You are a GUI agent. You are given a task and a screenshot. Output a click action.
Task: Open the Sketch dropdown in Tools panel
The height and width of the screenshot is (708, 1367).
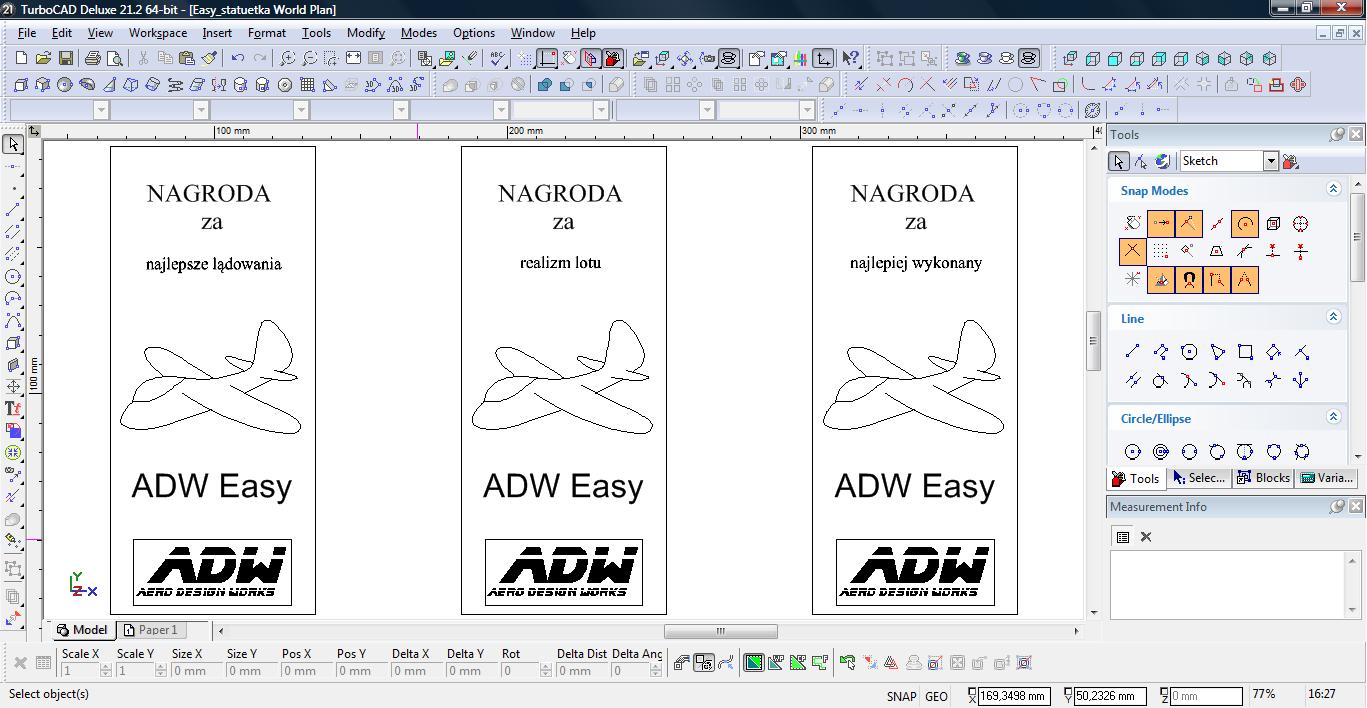(x=1270, y=161)
